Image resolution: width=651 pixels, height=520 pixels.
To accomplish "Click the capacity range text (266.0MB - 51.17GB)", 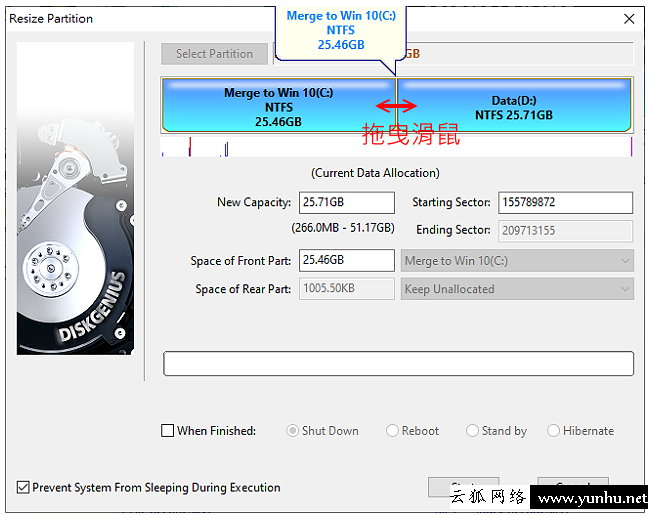I will point(343,228).
